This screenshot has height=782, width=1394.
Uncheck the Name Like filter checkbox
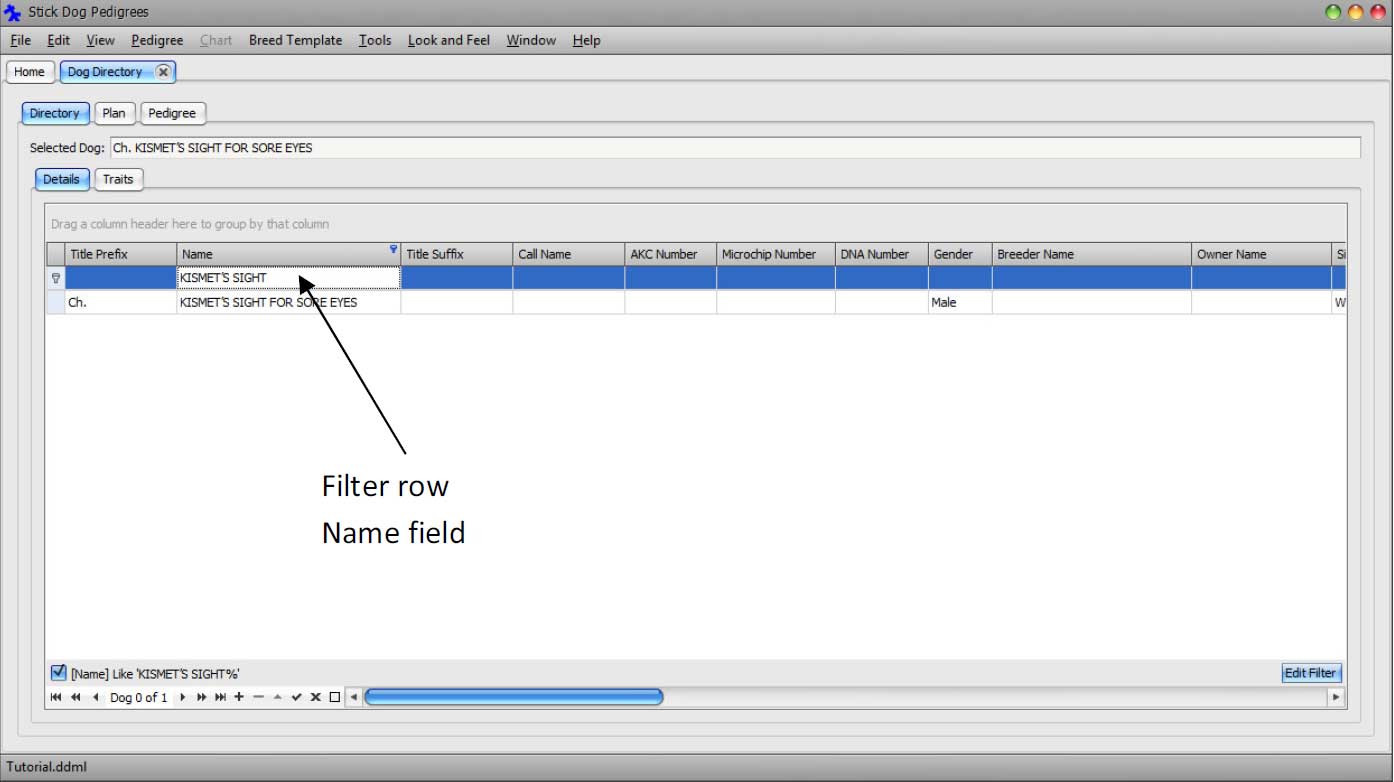58,673
